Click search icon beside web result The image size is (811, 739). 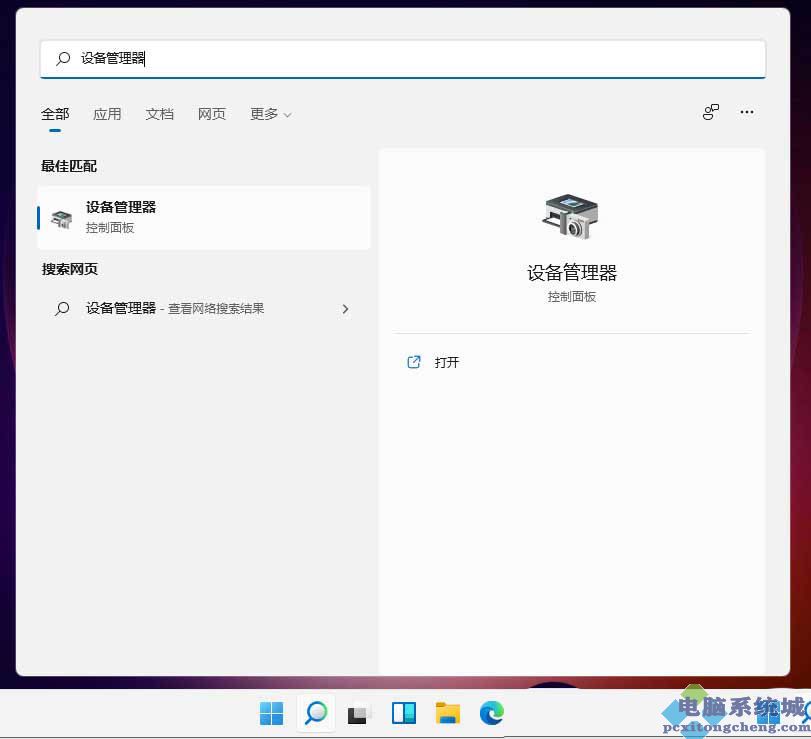[62, 309]
